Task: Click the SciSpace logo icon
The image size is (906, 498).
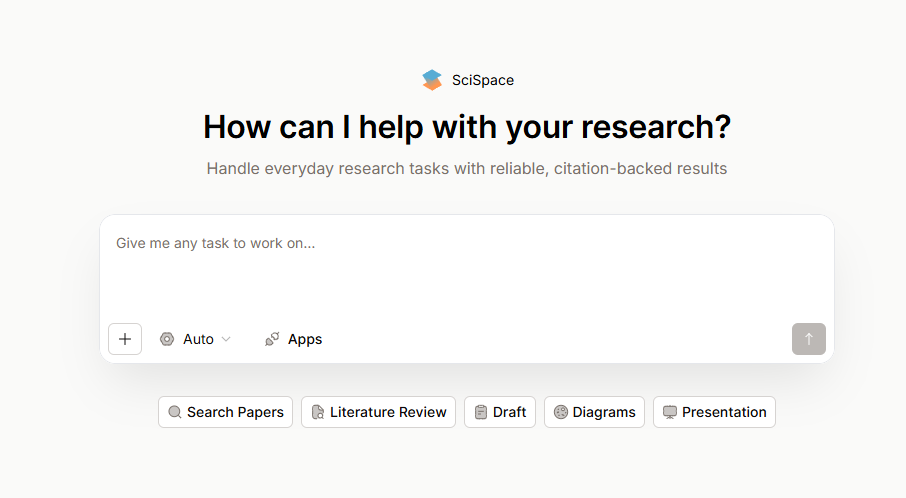Action: point(432,80)
